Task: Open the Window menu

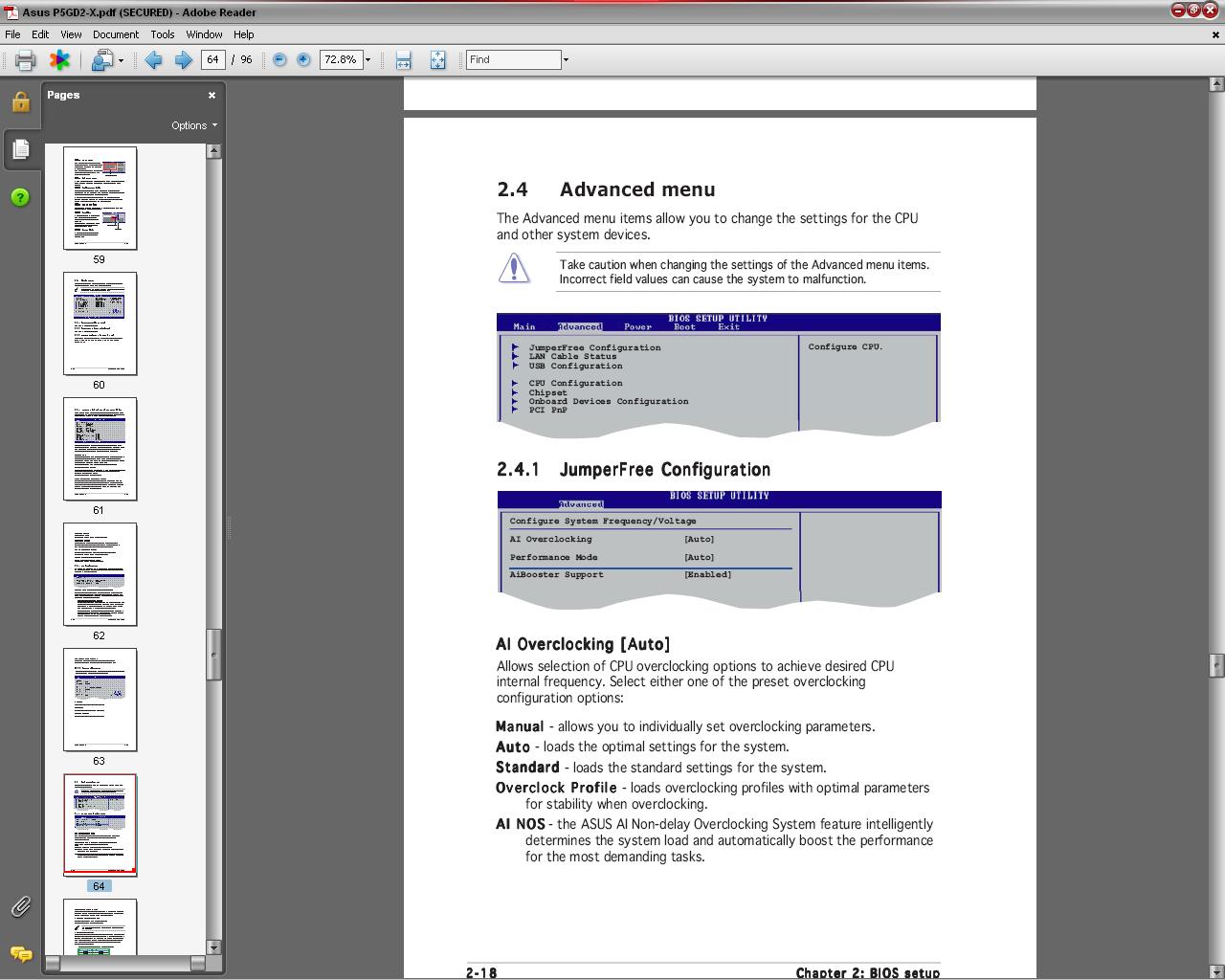Action: pos(204,34)
